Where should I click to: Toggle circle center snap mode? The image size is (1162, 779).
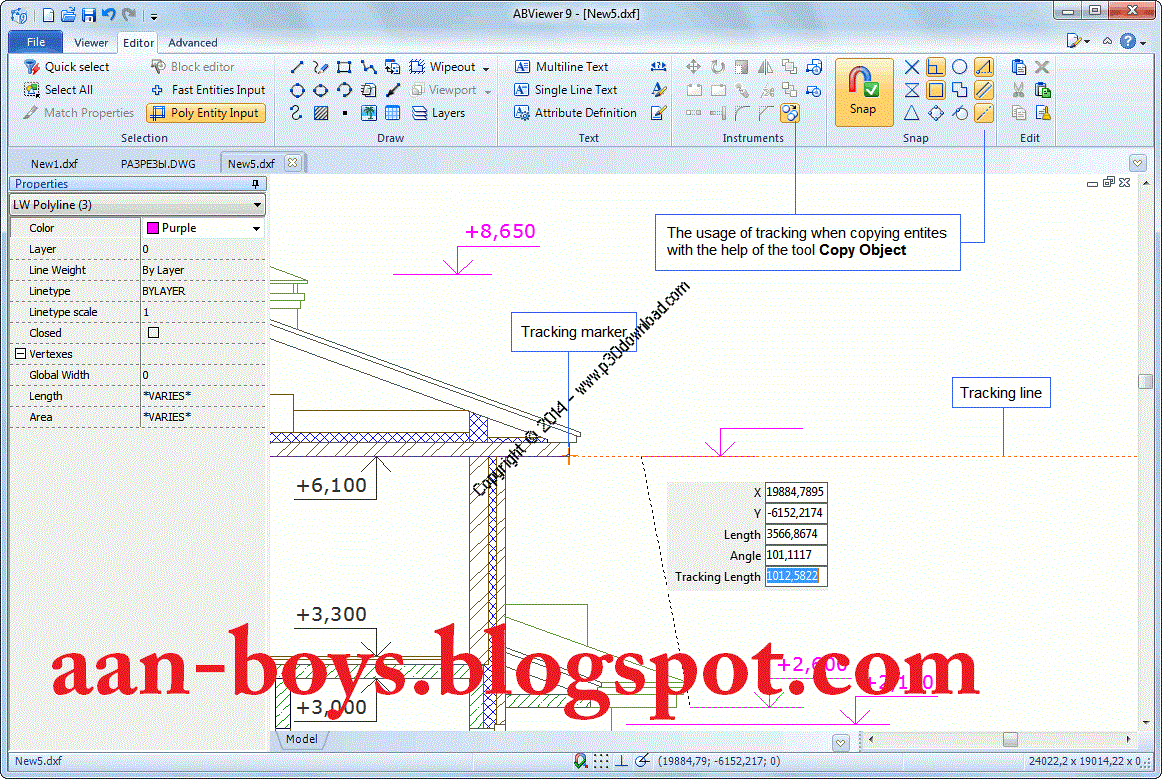tap(960, 67)
